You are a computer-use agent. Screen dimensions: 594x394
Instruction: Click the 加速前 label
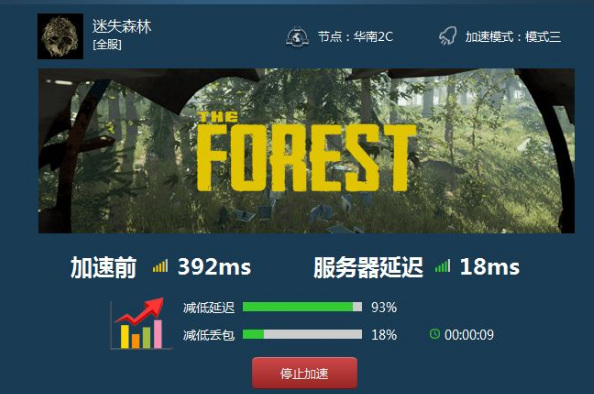[103, 267]
